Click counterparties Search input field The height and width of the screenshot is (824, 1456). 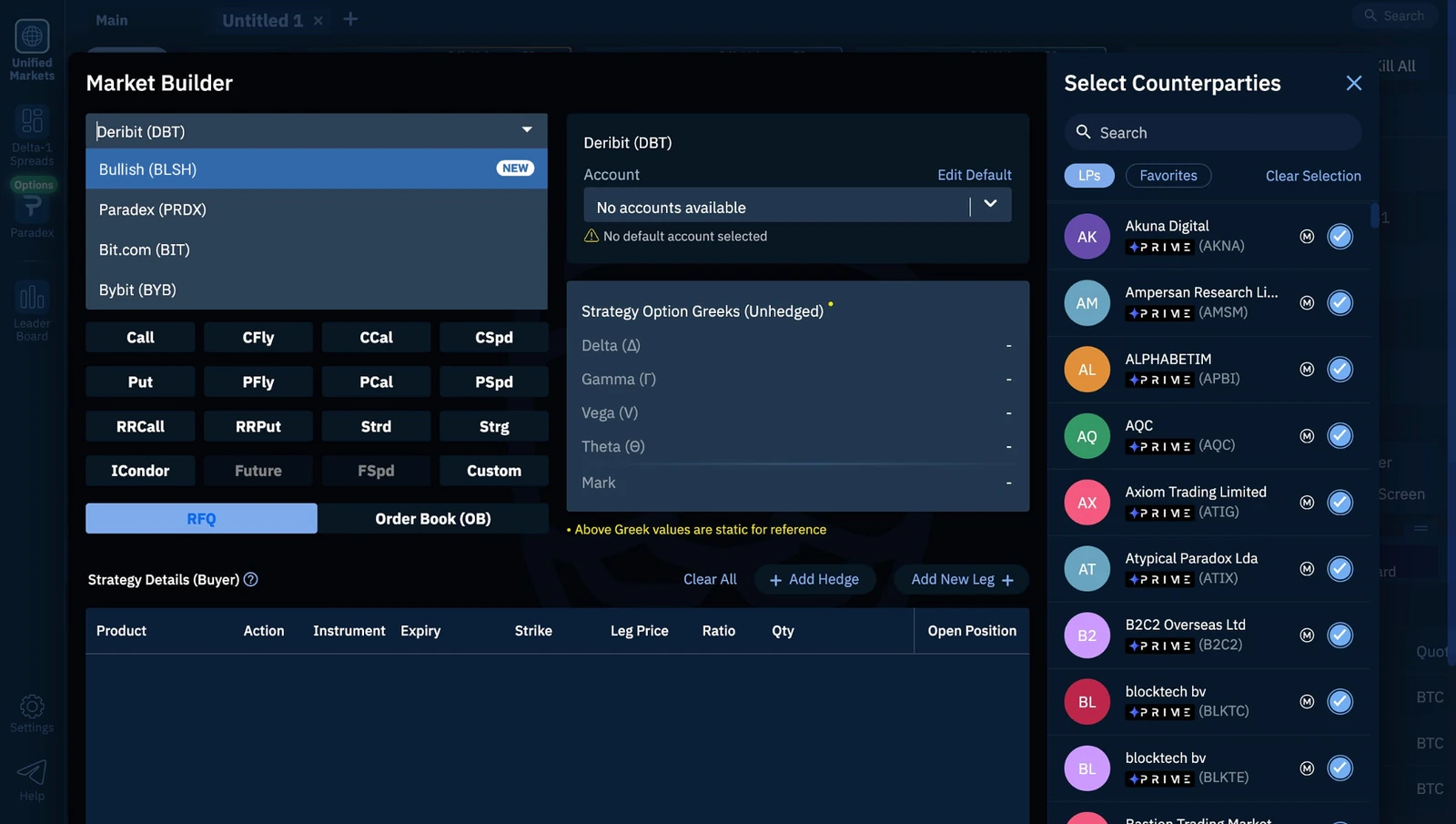tap(1213, 132)
